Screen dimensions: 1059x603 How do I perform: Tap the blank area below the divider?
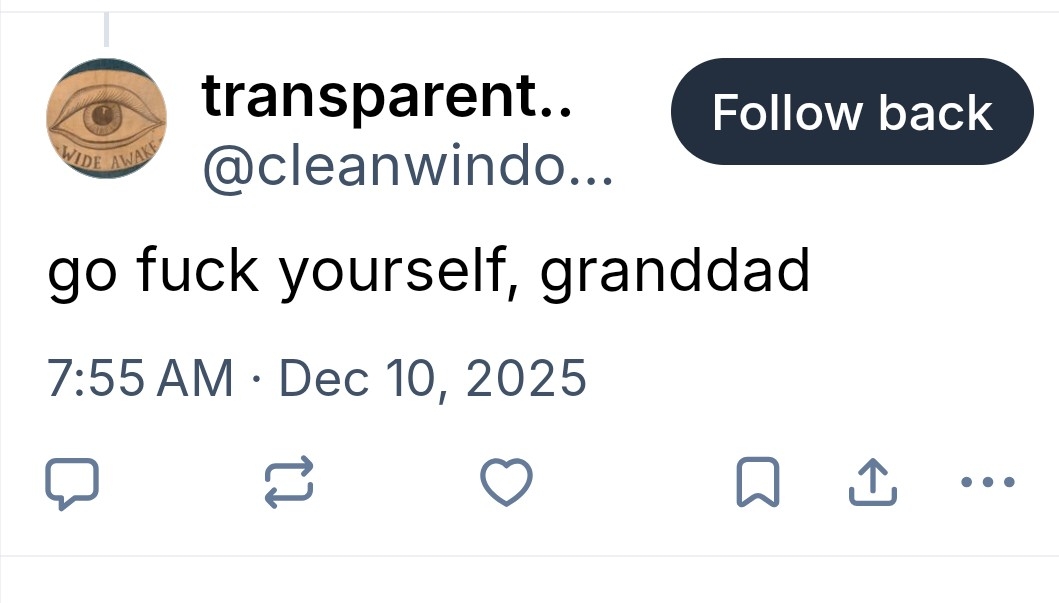(529, 581)
